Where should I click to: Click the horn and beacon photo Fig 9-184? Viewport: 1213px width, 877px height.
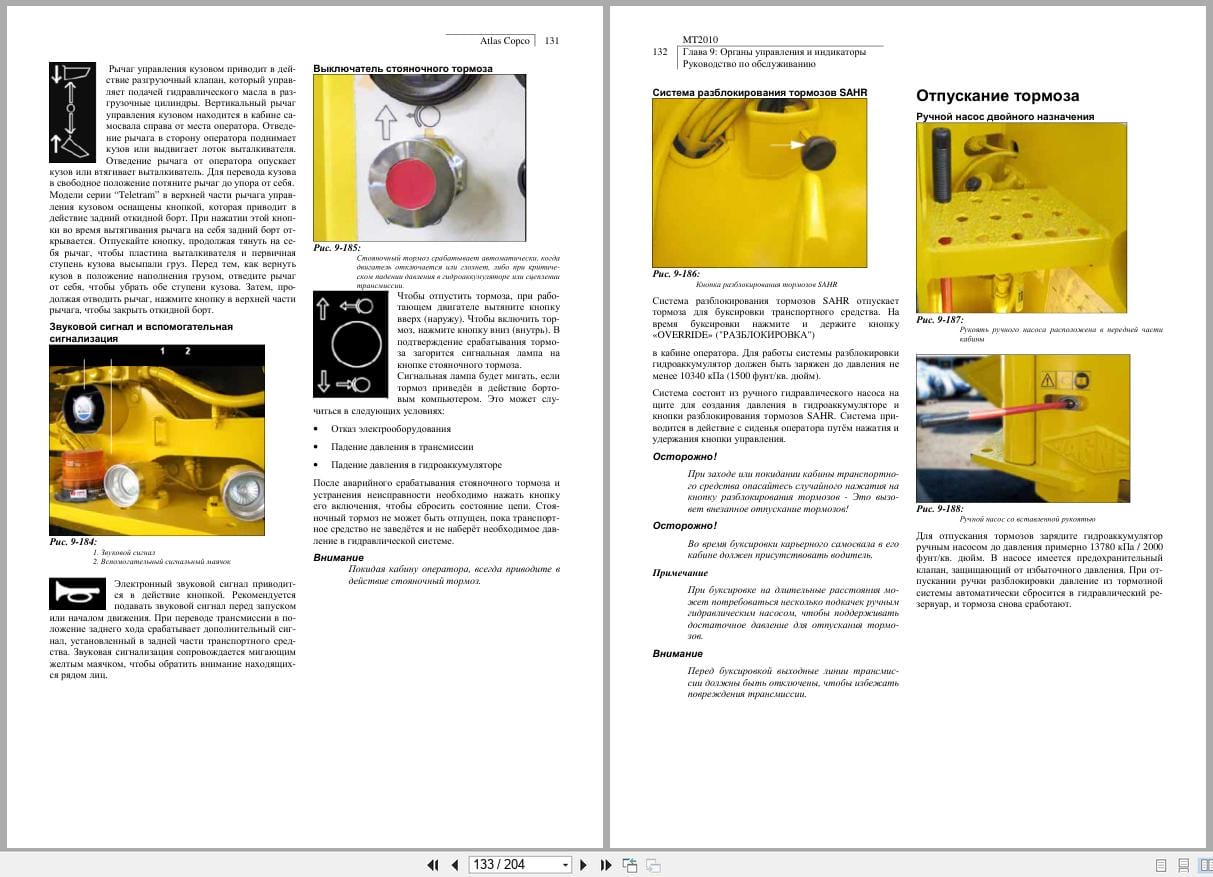click(x=156, y=440)
